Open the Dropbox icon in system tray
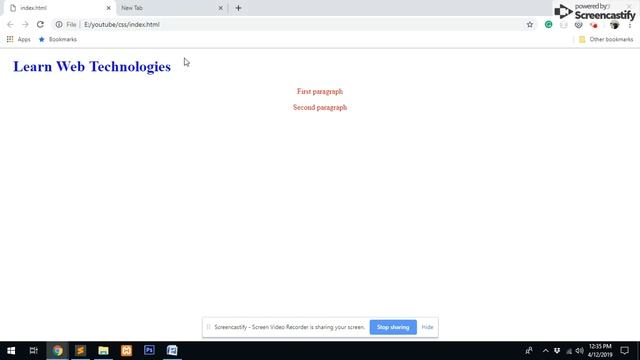The height and width of the screenshot is (360, 640). click(557, 351)
